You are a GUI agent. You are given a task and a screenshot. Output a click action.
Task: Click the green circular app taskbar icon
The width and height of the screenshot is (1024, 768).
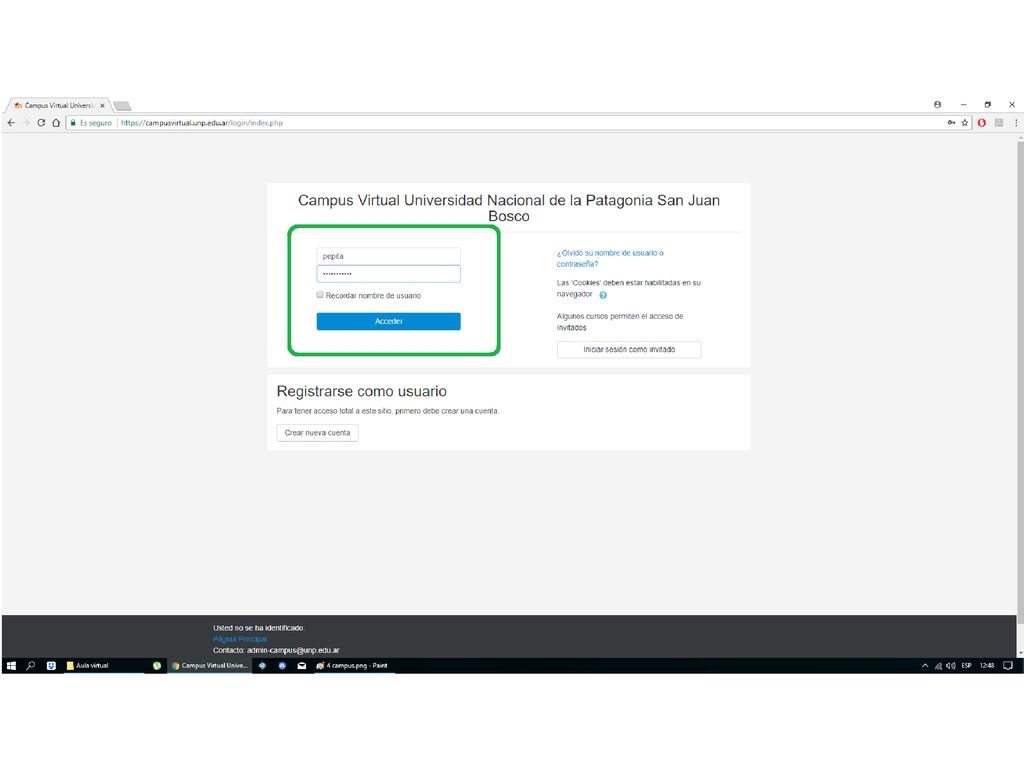coord(157,665)
